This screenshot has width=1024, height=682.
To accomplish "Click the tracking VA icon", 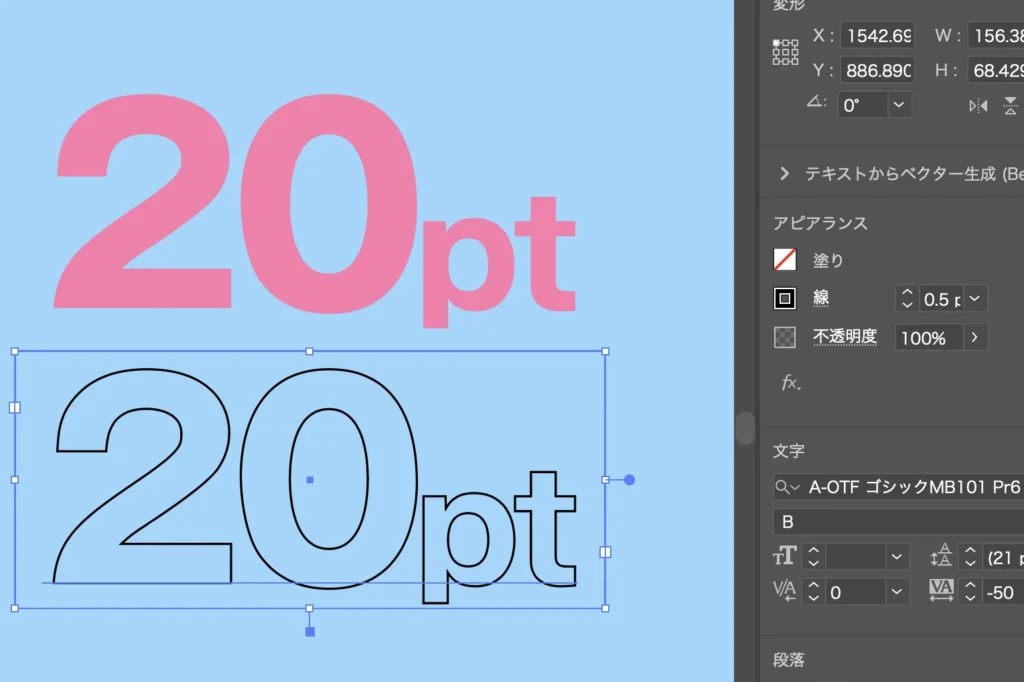I will (941, 592).
